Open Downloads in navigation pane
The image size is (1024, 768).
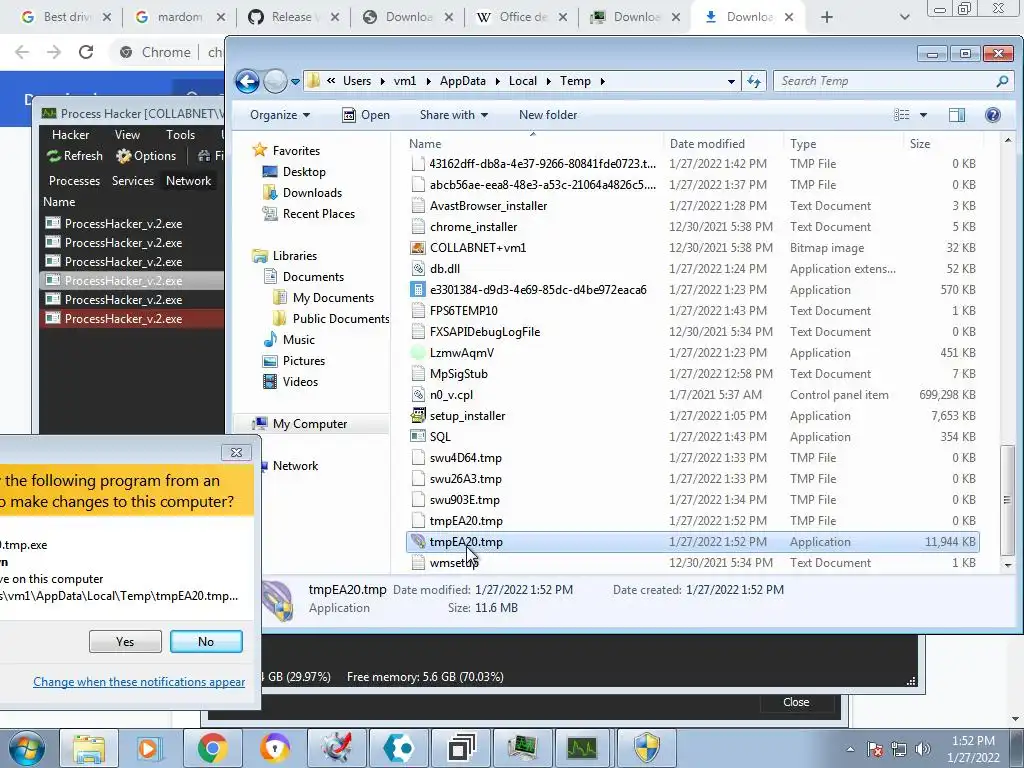[312, 193]
